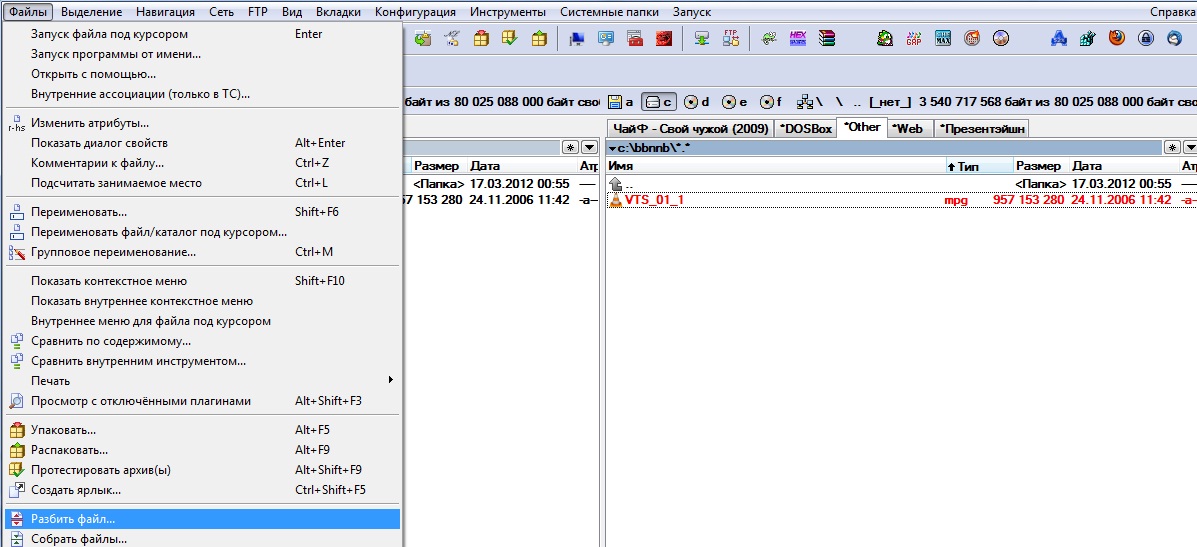Open the FTP connection toolbar icon
Screen dimensions: 1197x547
(x=731, y=38)
